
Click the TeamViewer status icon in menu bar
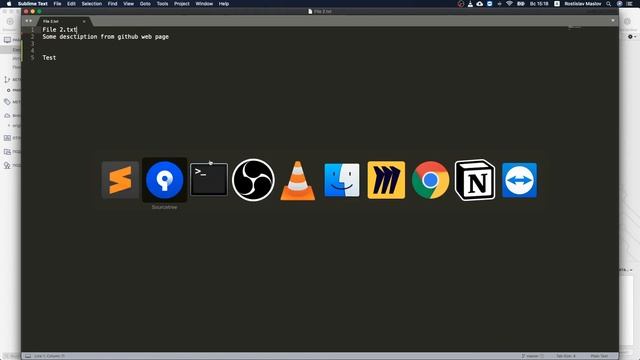tap(489, 4)
